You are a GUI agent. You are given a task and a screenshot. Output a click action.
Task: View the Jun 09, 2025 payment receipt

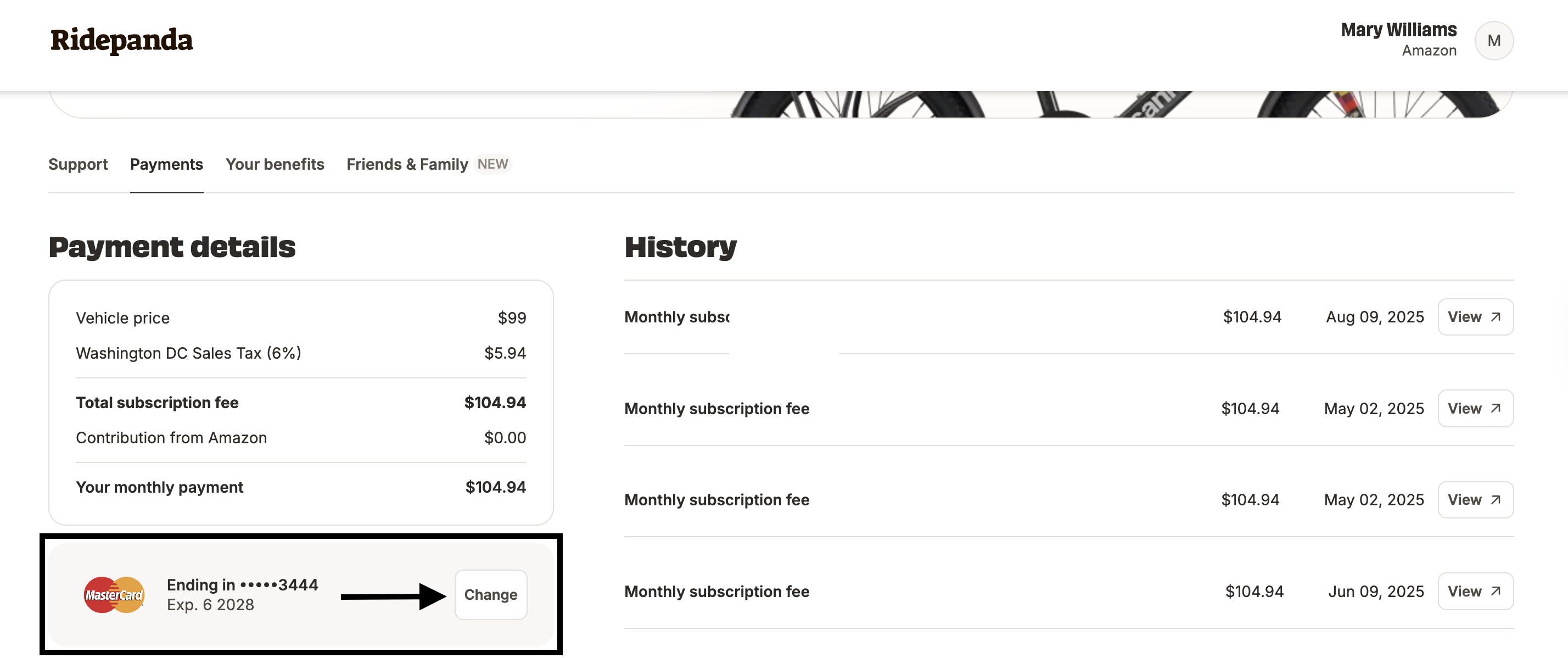[1475, 591]
